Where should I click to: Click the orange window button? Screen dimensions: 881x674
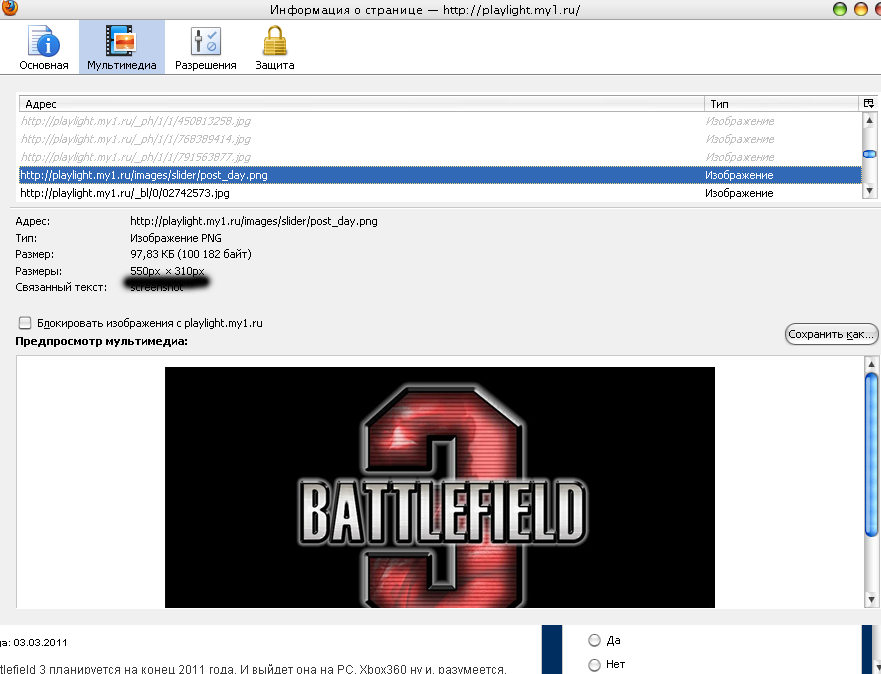point(861,8)
